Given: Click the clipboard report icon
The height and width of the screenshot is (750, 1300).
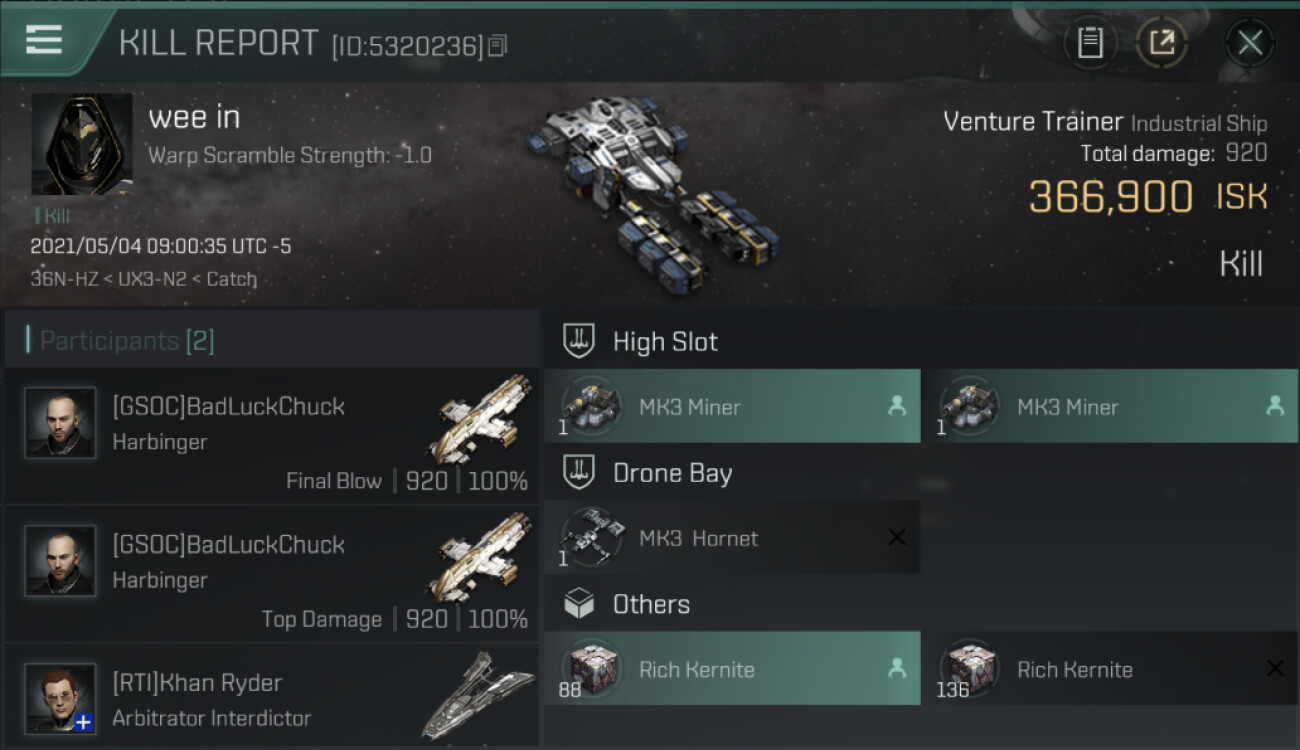Looking at the screenshot, I should click(1090, 43).
